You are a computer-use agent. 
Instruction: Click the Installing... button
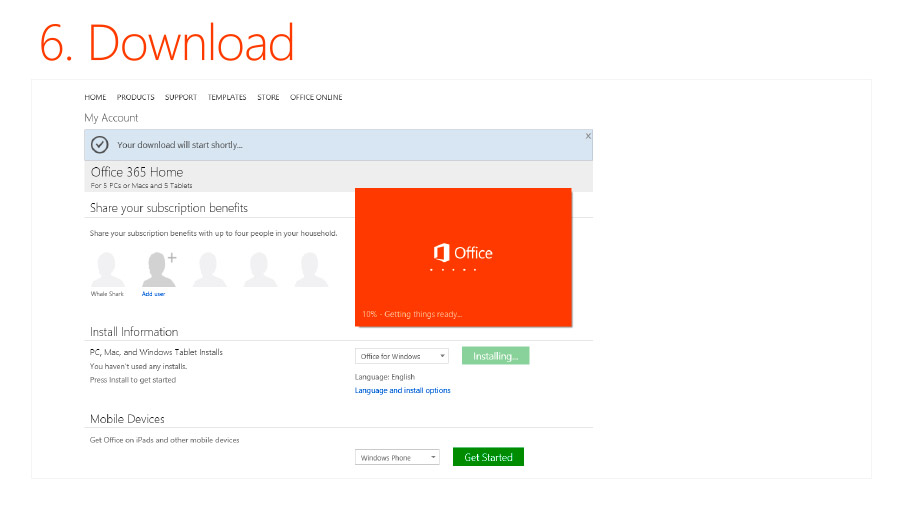(x=495, y=356)
